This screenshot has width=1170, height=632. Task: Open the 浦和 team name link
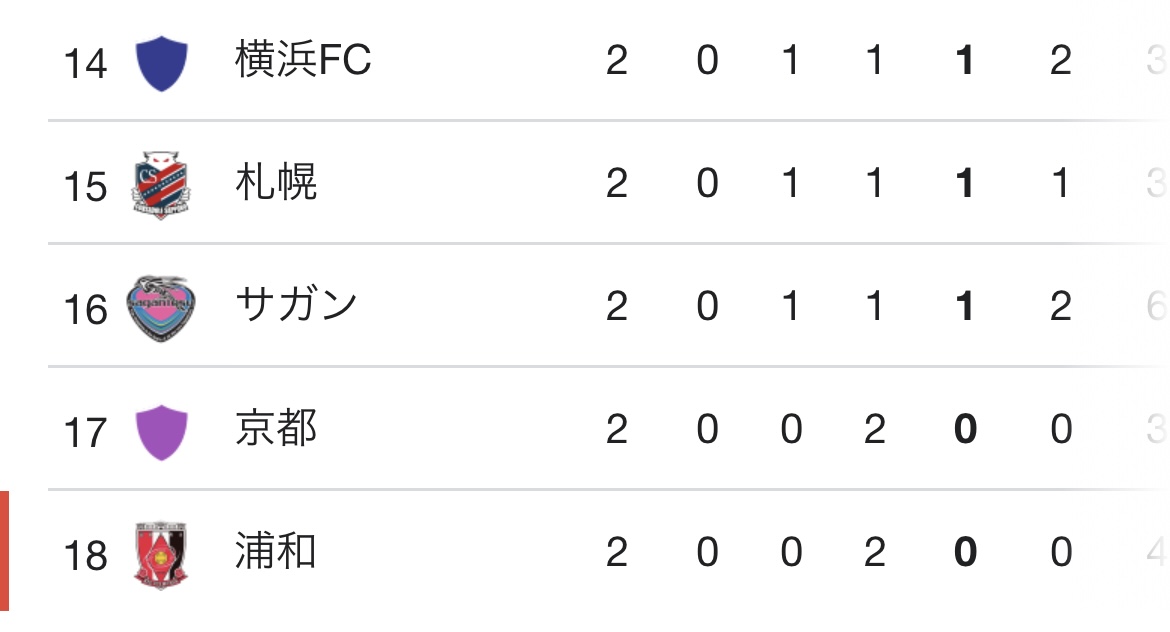pyautogui.click(x=276, y=551)
